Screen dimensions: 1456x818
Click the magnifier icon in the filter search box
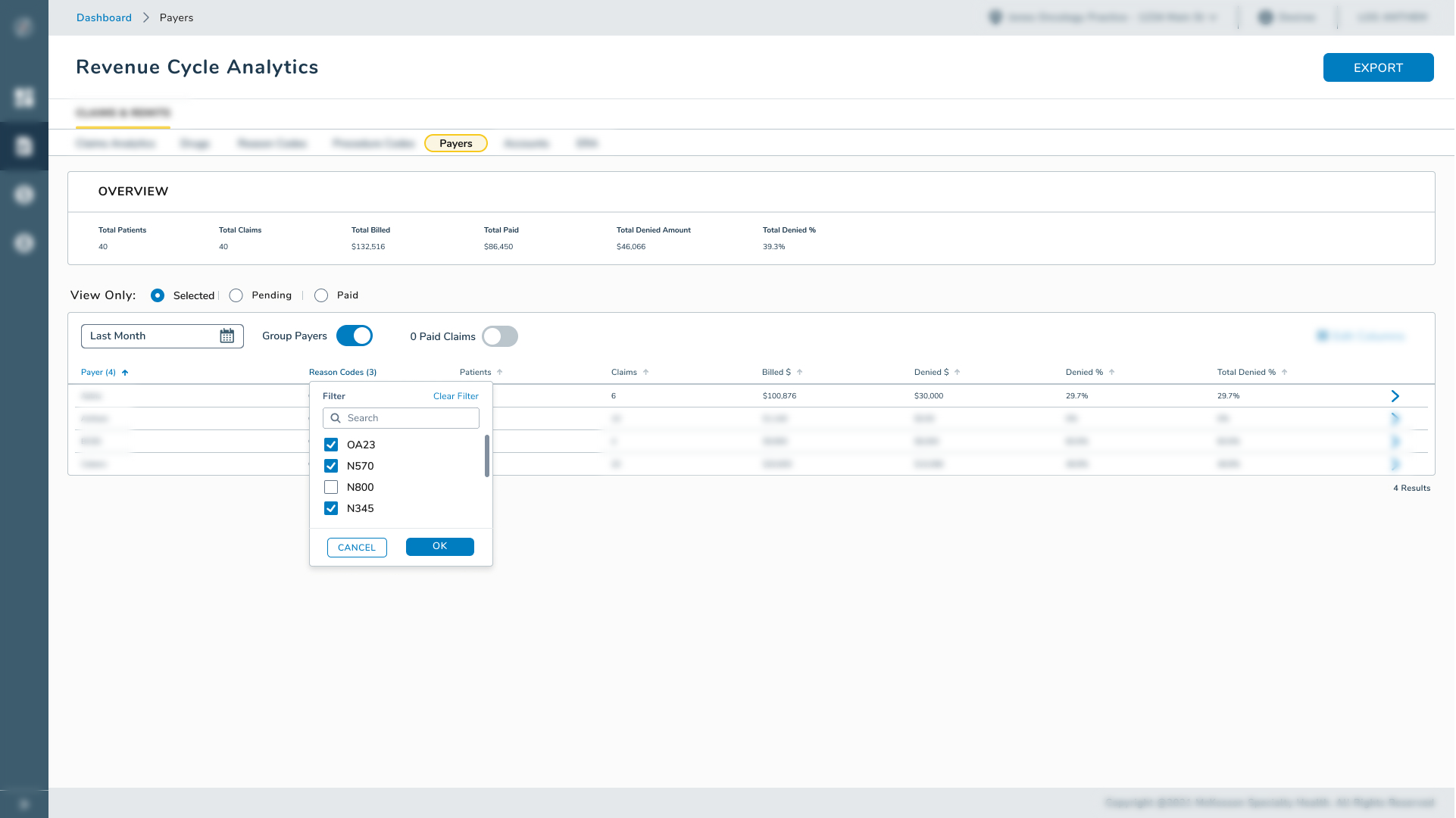tap(336, 418)
